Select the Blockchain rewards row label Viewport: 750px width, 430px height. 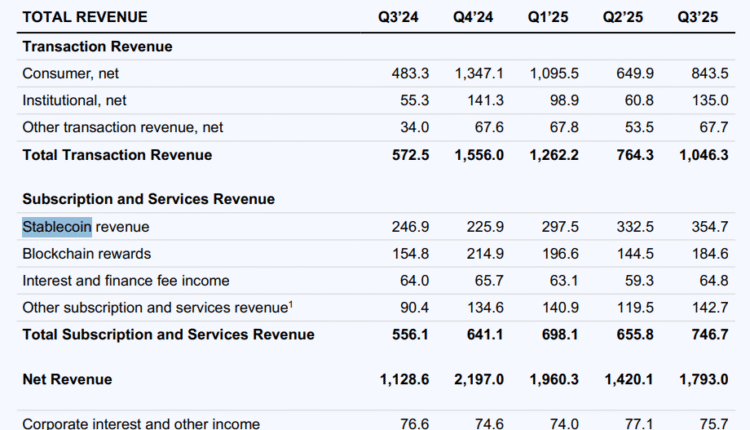click(x=87, y=254)
